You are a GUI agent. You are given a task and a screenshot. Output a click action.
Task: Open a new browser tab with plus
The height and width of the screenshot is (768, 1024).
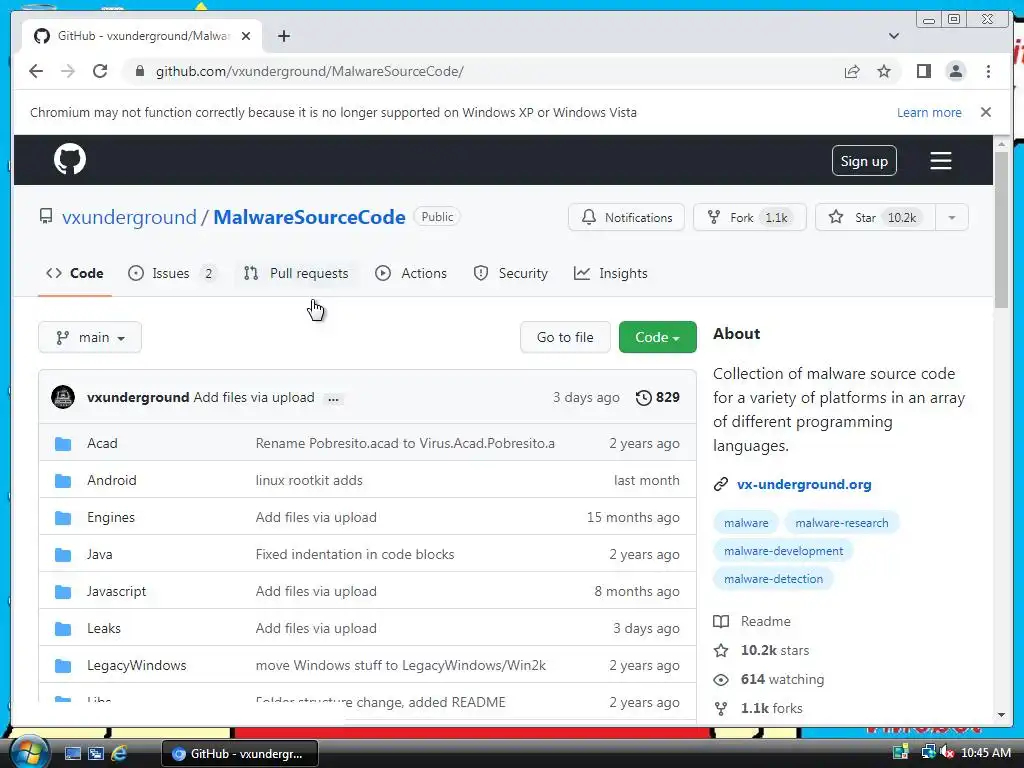[x=283, y=36]
